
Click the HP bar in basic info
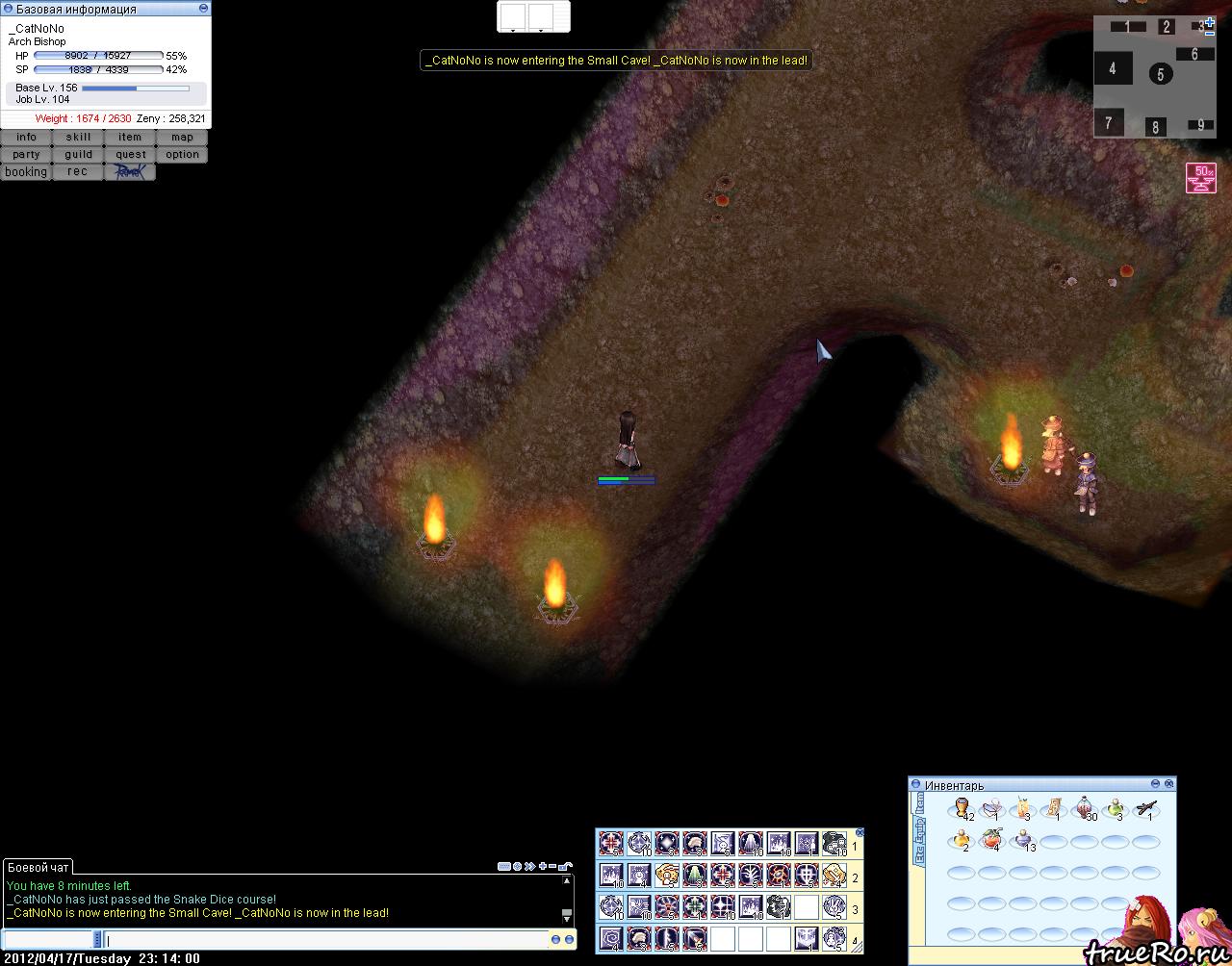[x=97, y=56]
